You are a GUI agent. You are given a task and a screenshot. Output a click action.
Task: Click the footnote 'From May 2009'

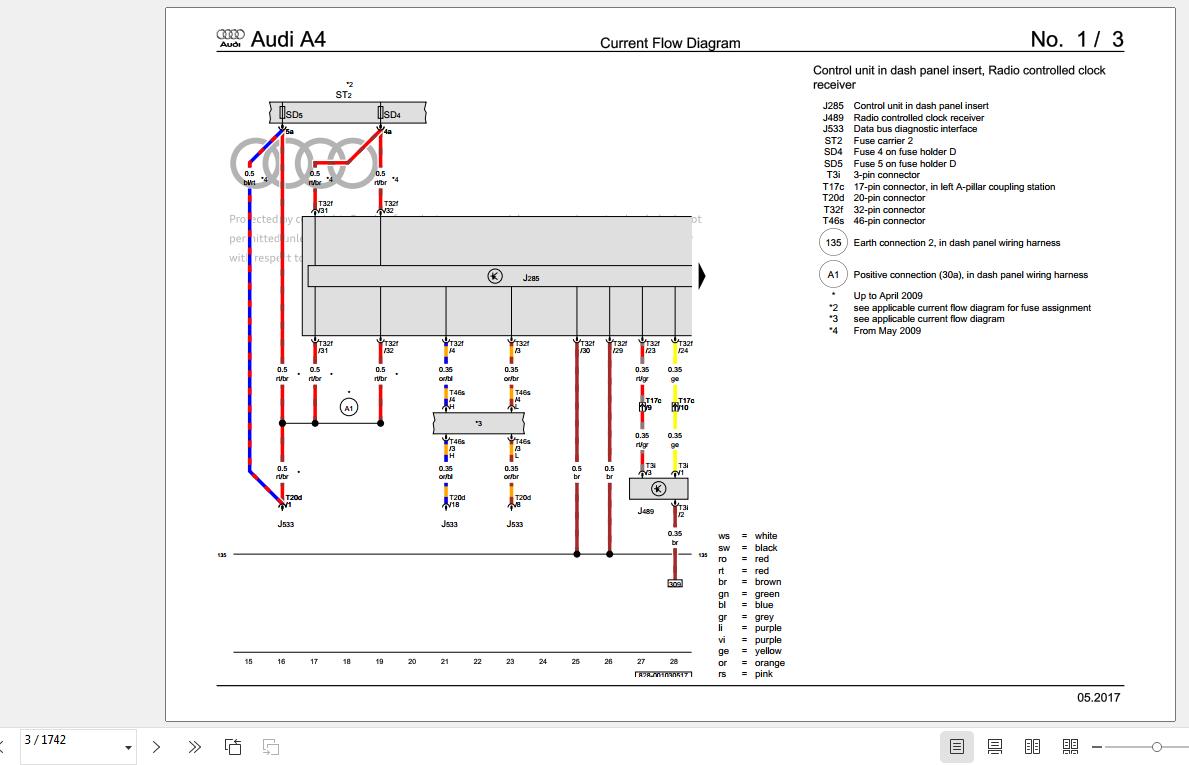887,331
